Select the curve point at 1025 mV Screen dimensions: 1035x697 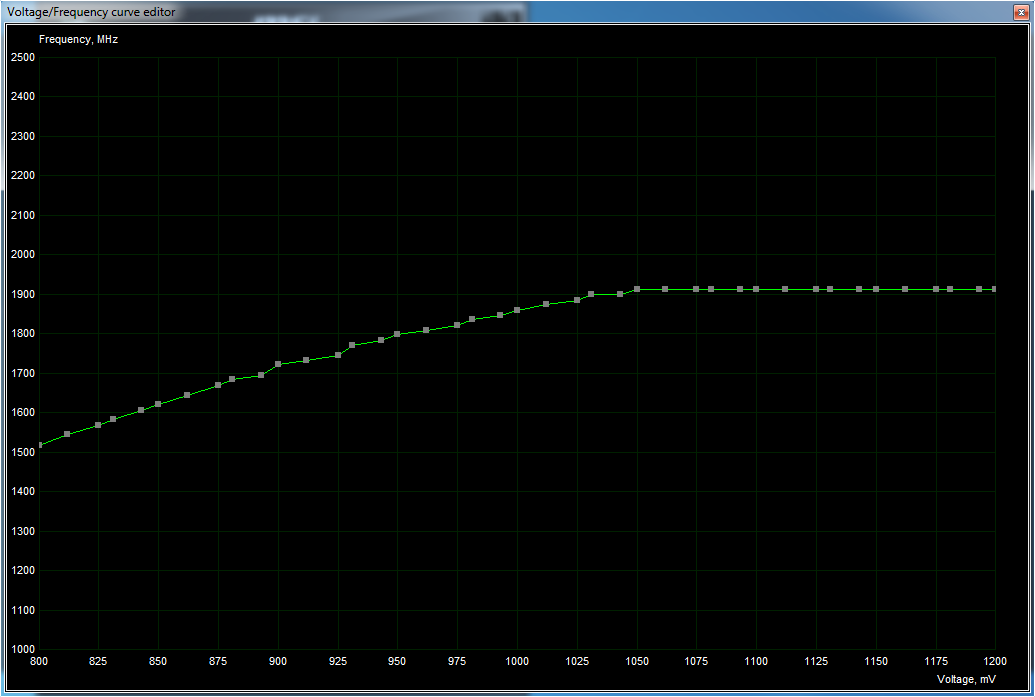(x=577, y=300)
